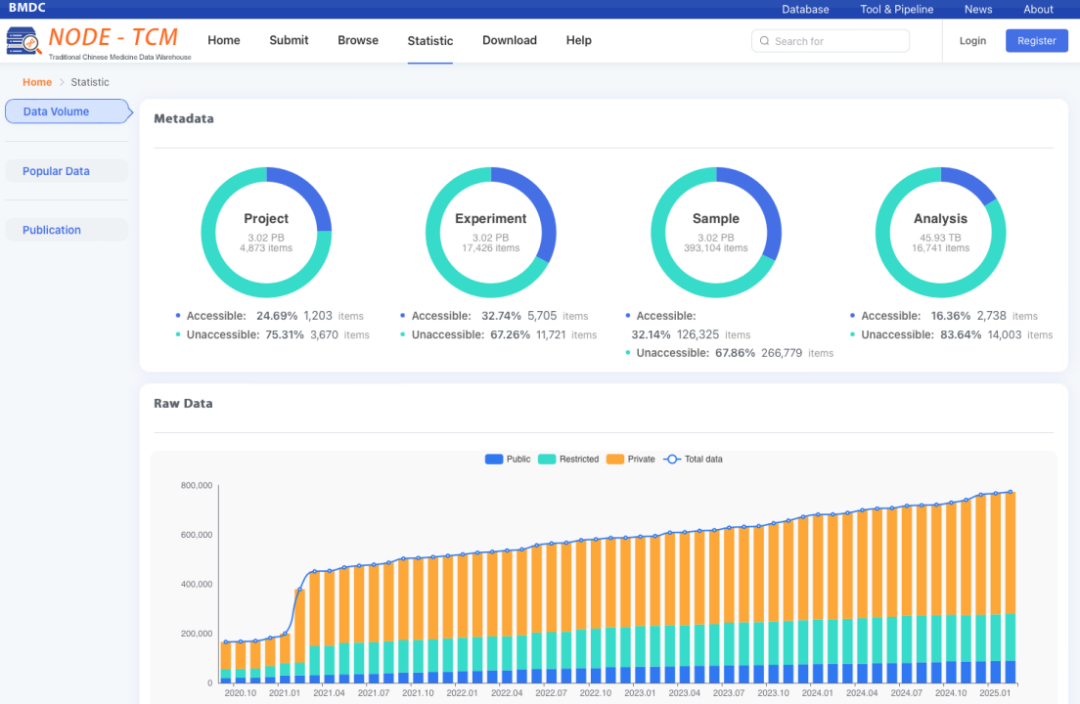Click Analysis Accessible 16.36% legend entry
Screen dimensions: 1080x704
[x=944, y=316]
